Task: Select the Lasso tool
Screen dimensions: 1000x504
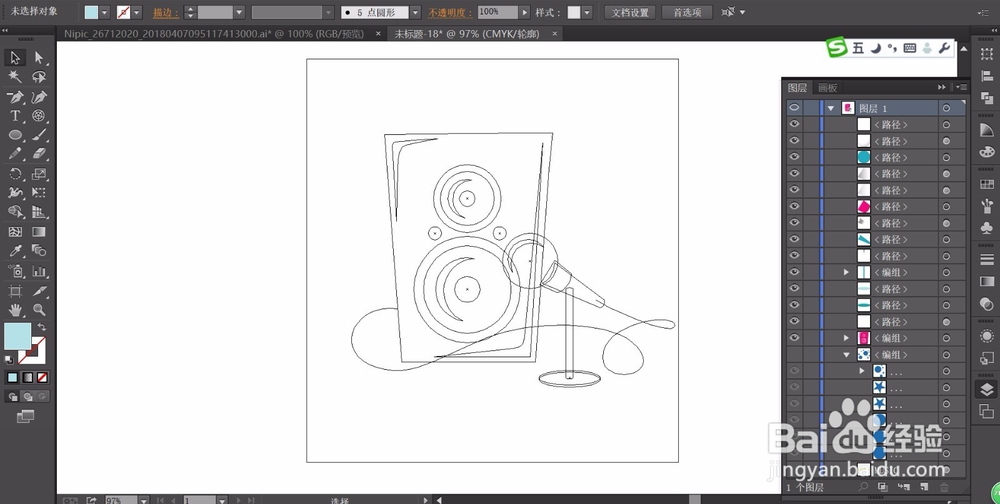Action: (x=39, y=77)
